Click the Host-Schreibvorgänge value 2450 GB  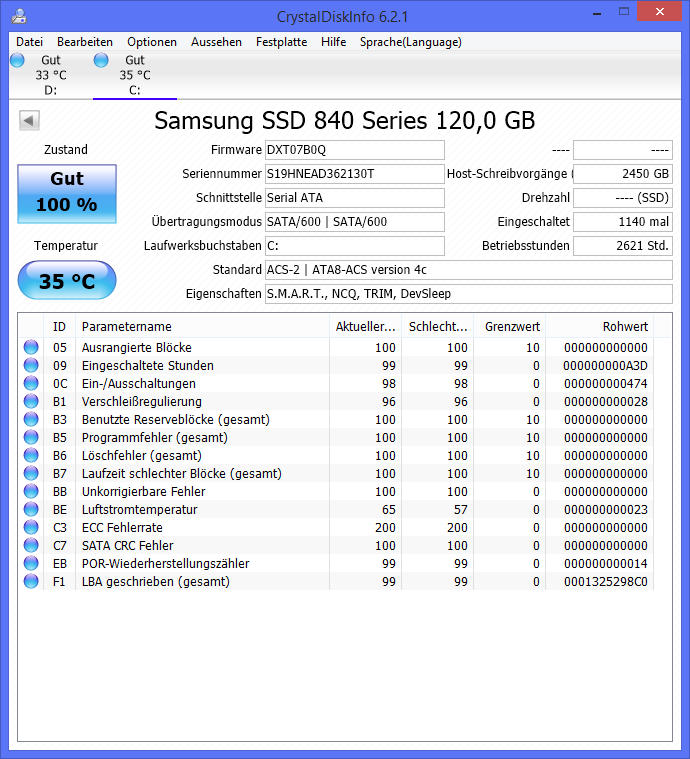pos(623,174)
